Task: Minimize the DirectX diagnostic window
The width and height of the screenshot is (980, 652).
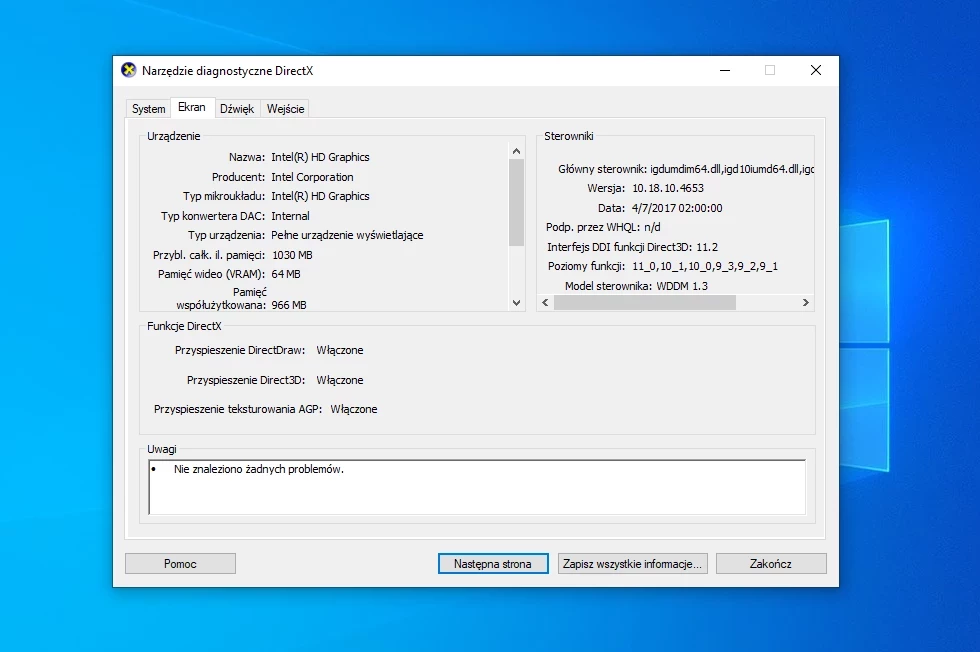Action: [x=725, y=70]
